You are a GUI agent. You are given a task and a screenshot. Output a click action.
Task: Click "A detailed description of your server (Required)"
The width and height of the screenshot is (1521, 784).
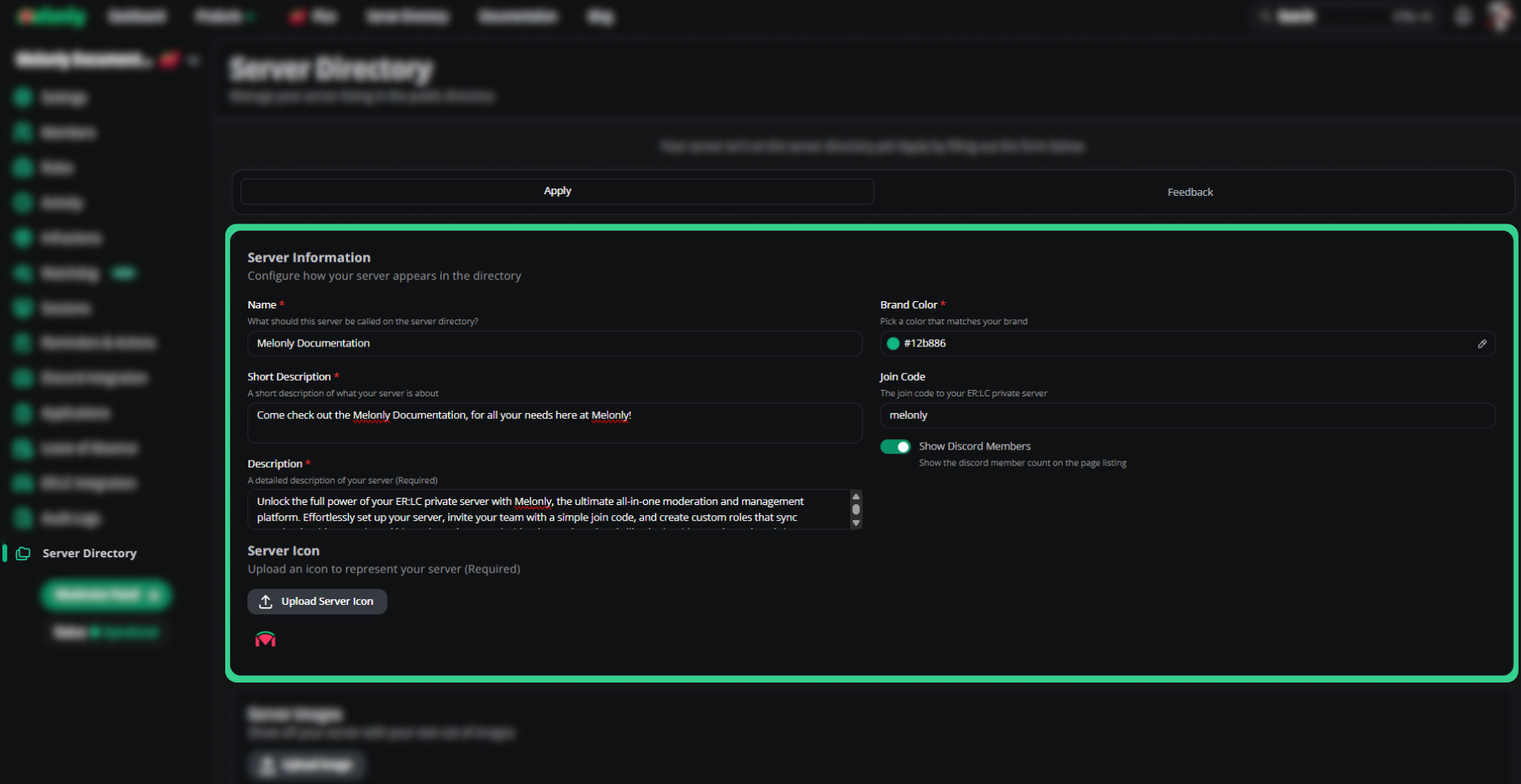[x=342, y=480]
